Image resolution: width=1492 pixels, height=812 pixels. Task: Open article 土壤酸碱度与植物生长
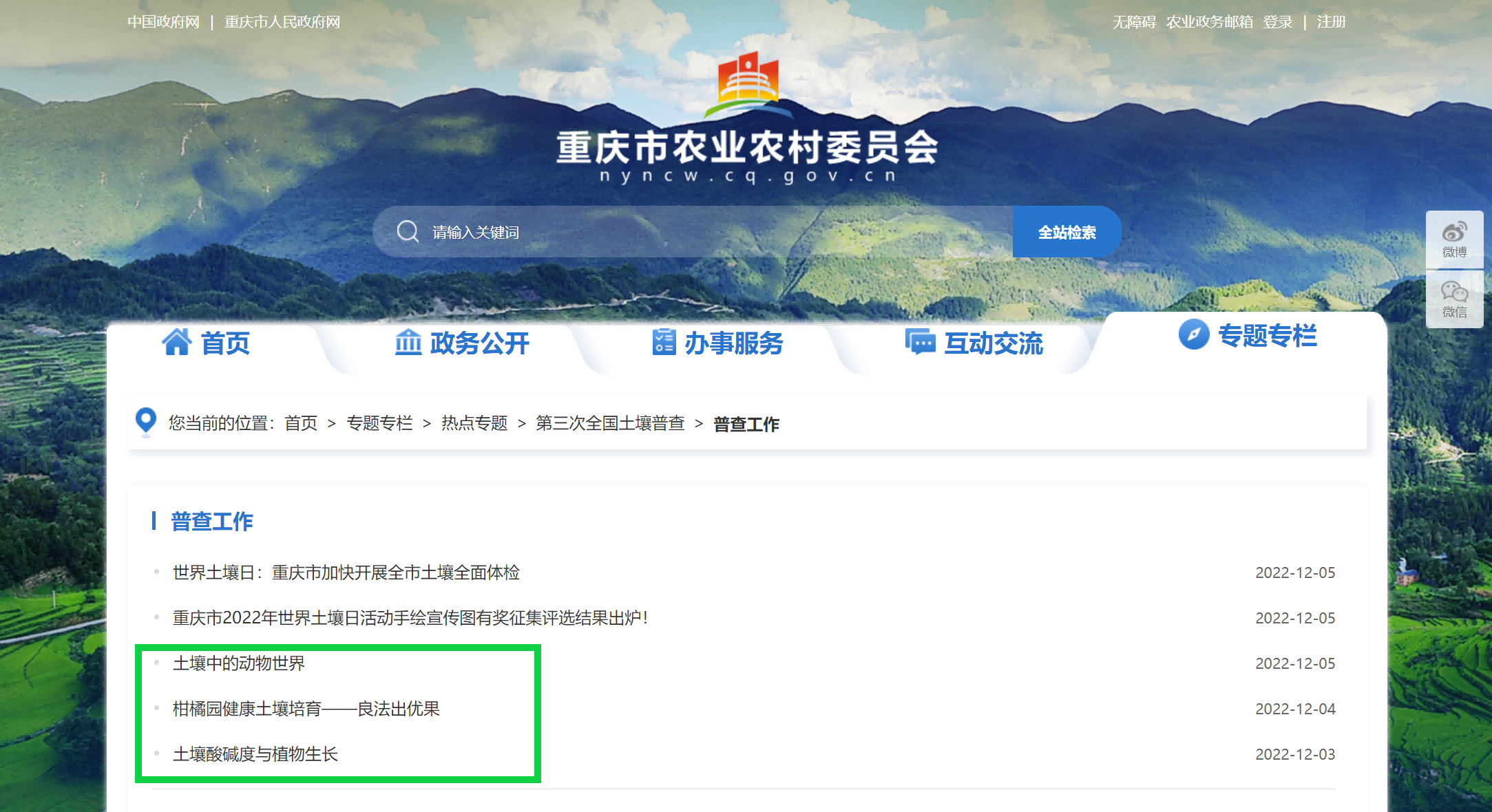pos(255,754)
